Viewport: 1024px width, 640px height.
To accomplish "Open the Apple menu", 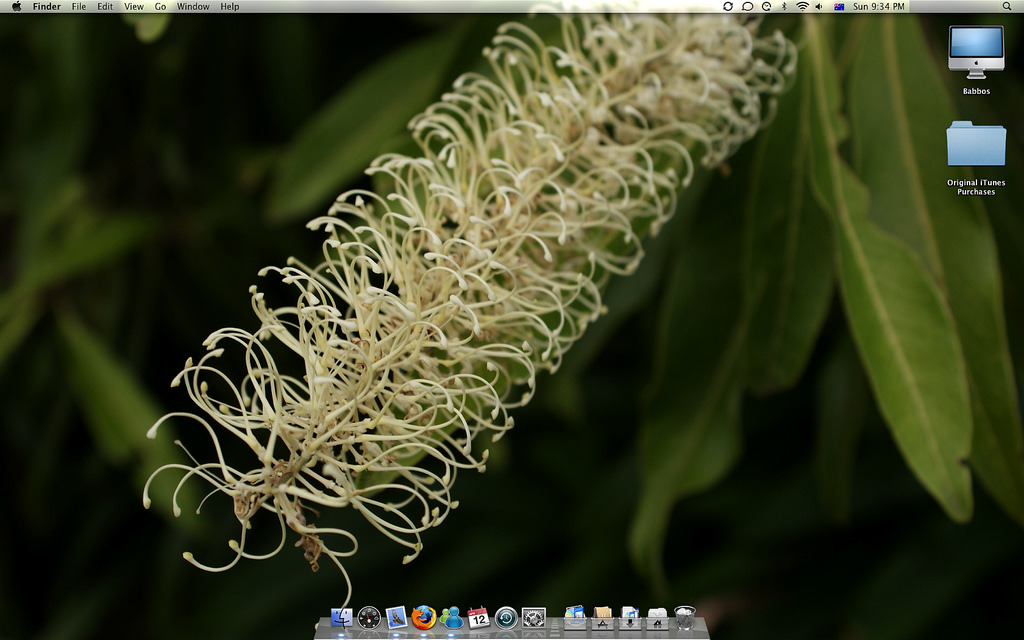I will [x=16, y=7].
